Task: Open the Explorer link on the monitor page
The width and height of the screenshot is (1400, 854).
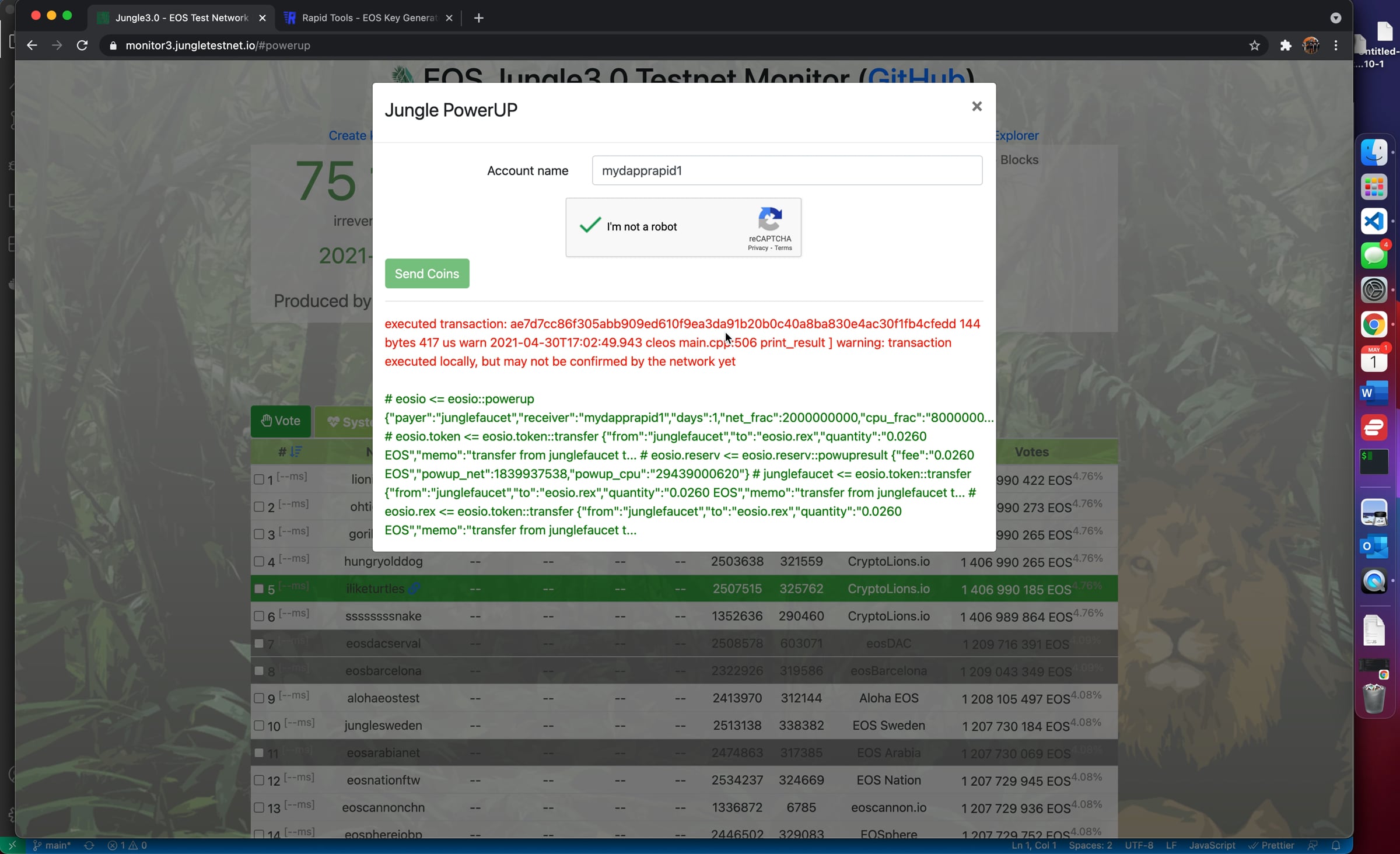Action: pos(1017,135)
